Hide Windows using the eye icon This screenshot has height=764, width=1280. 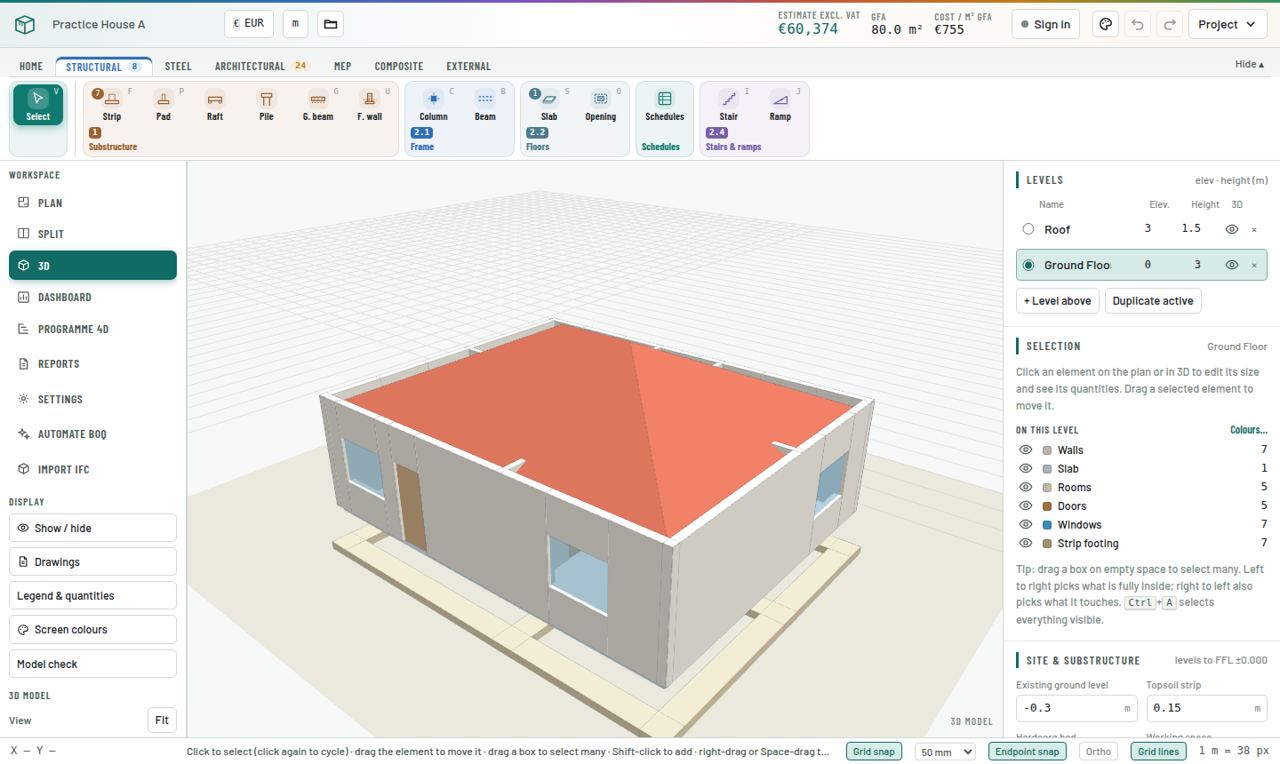tap(1025, 524)
